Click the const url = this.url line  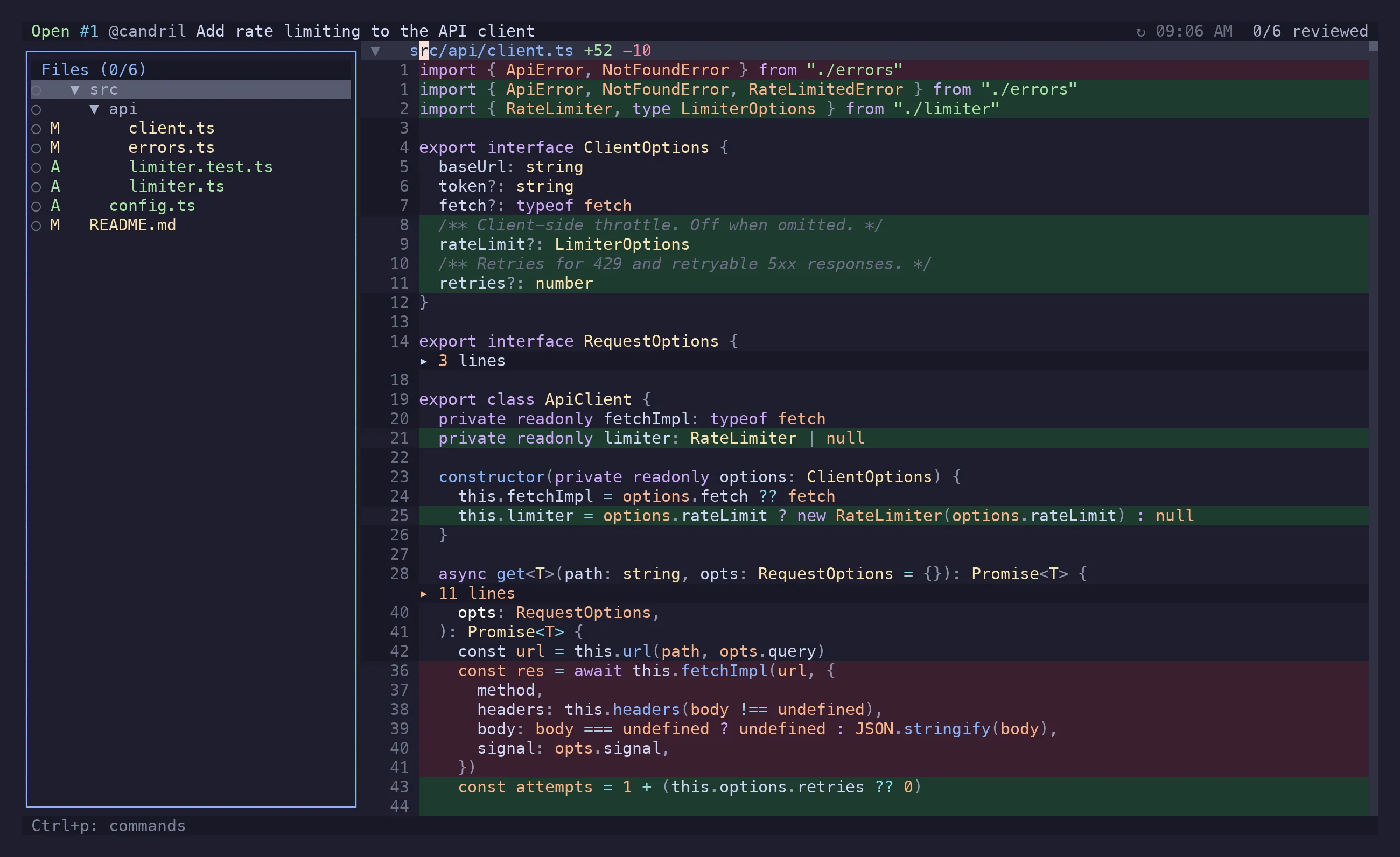(894, 651)
